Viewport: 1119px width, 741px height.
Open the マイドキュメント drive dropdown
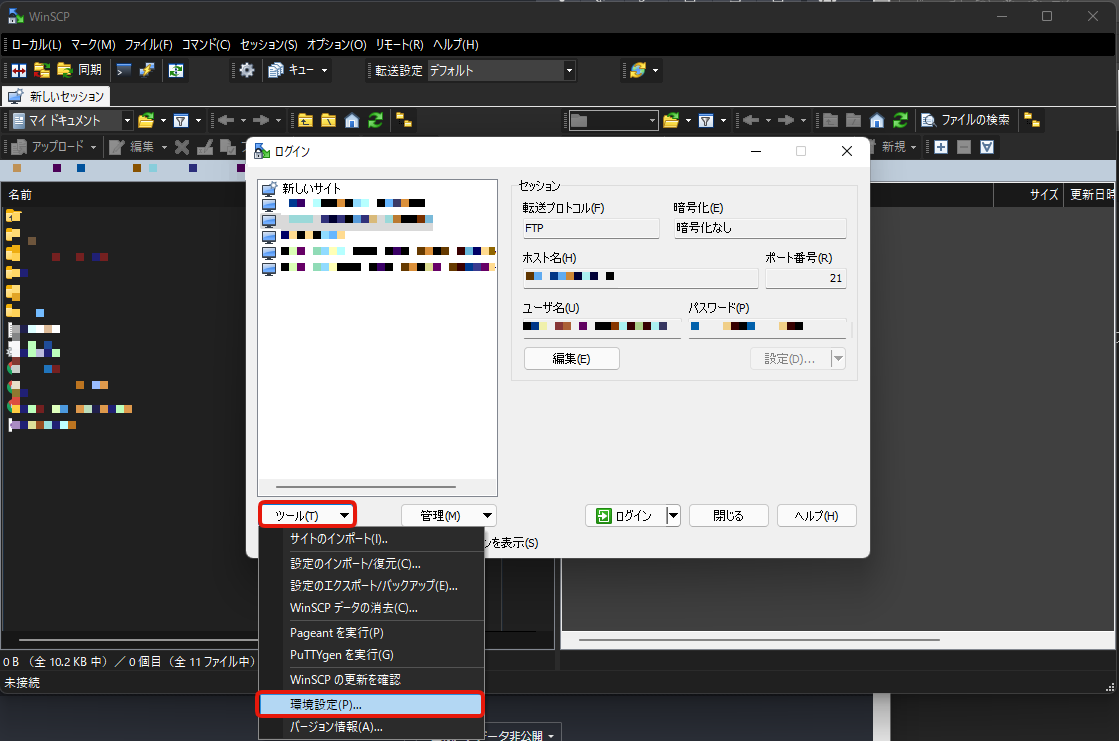click(x=127, y=120)
